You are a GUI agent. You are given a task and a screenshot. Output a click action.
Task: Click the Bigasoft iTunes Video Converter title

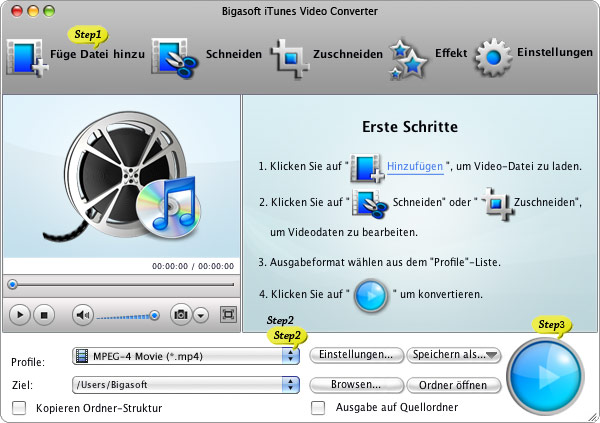300,11
